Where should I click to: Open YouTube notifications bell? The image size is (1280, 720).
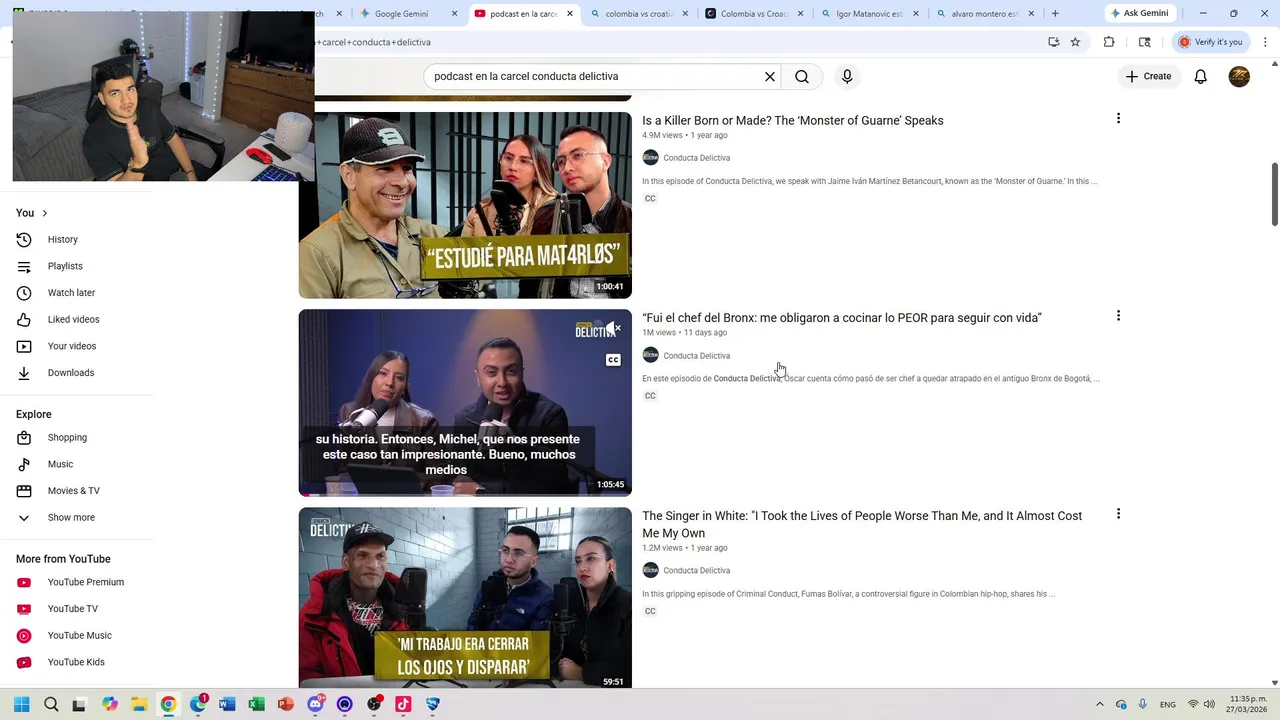tap(1201, 77)
